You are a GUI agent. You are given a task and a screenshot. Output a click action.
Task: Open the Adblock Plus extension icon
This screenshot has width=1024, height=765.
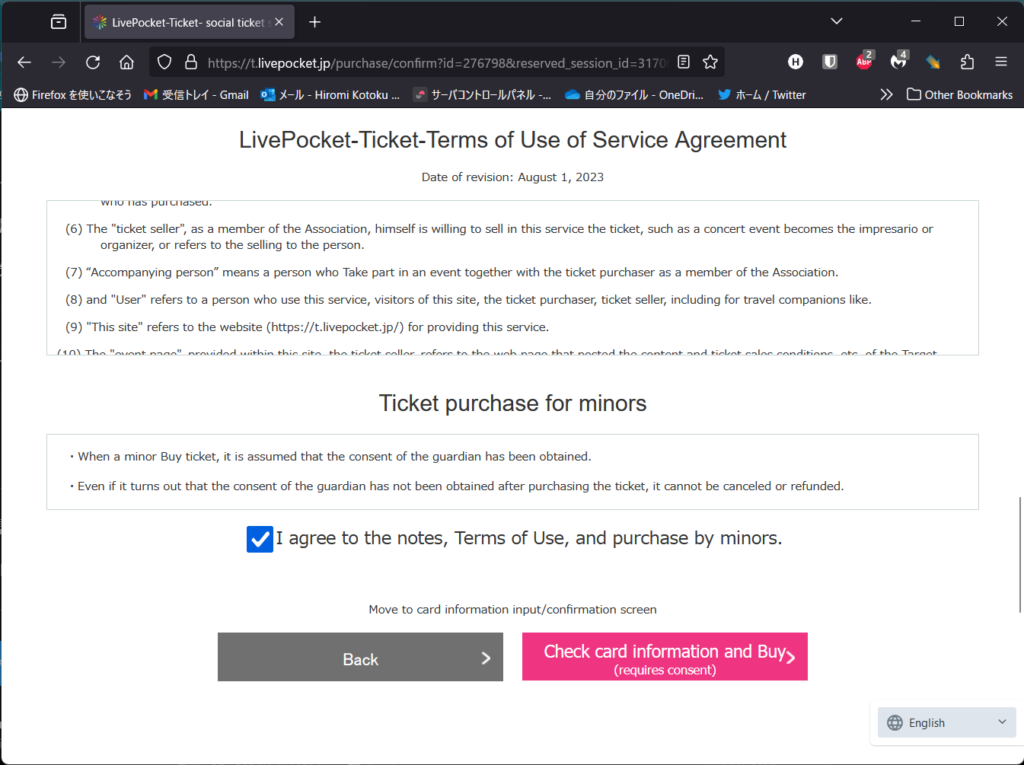(x=865, y=62)
